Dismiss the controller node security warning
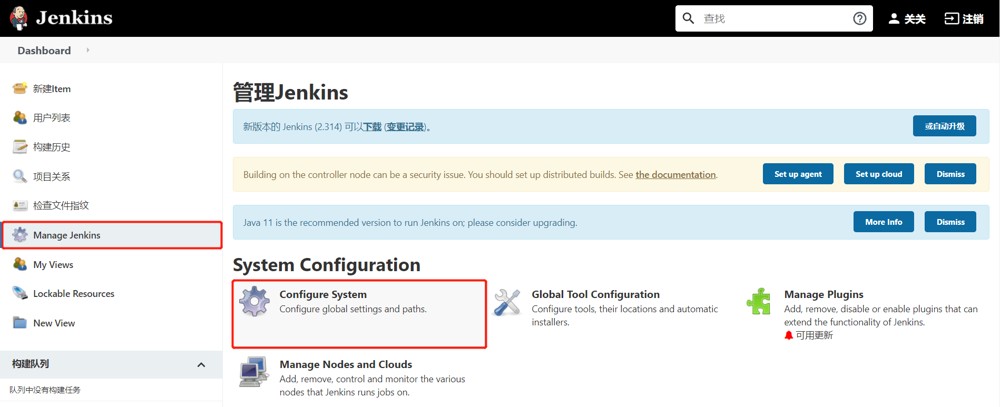The image size is (1000, 407). pos(950,174)
